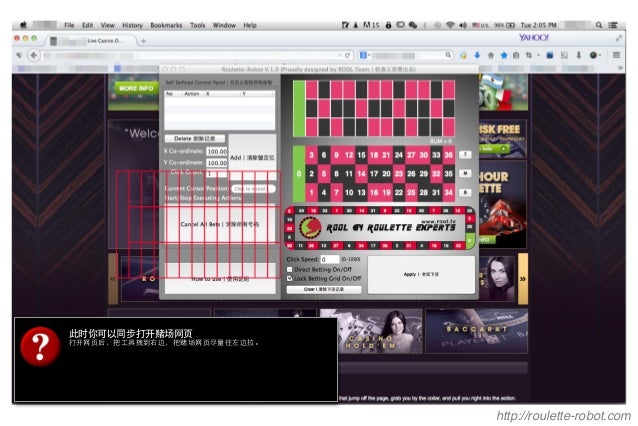Enable Direct Betting On/Off checkbox
This screenshot has height=426, width=638.
(290, 269)
